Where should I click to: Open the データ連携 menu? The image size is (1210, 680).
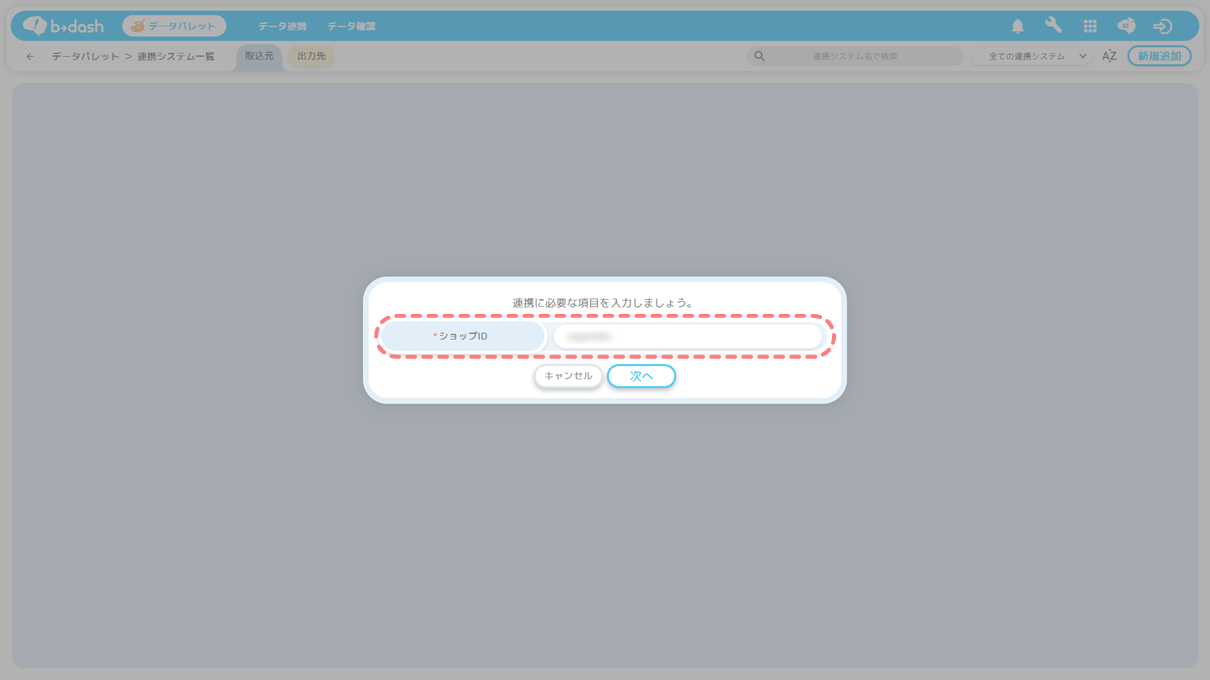tap(282, 26)
